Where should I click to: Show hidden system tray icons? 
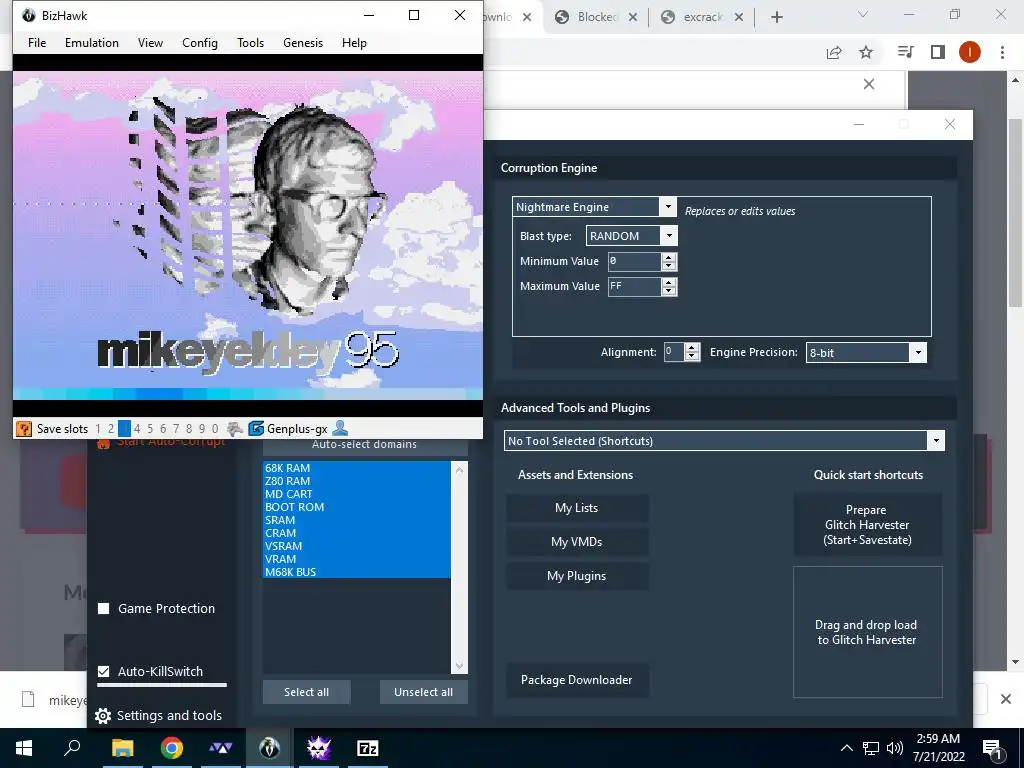tap(846, 748)
